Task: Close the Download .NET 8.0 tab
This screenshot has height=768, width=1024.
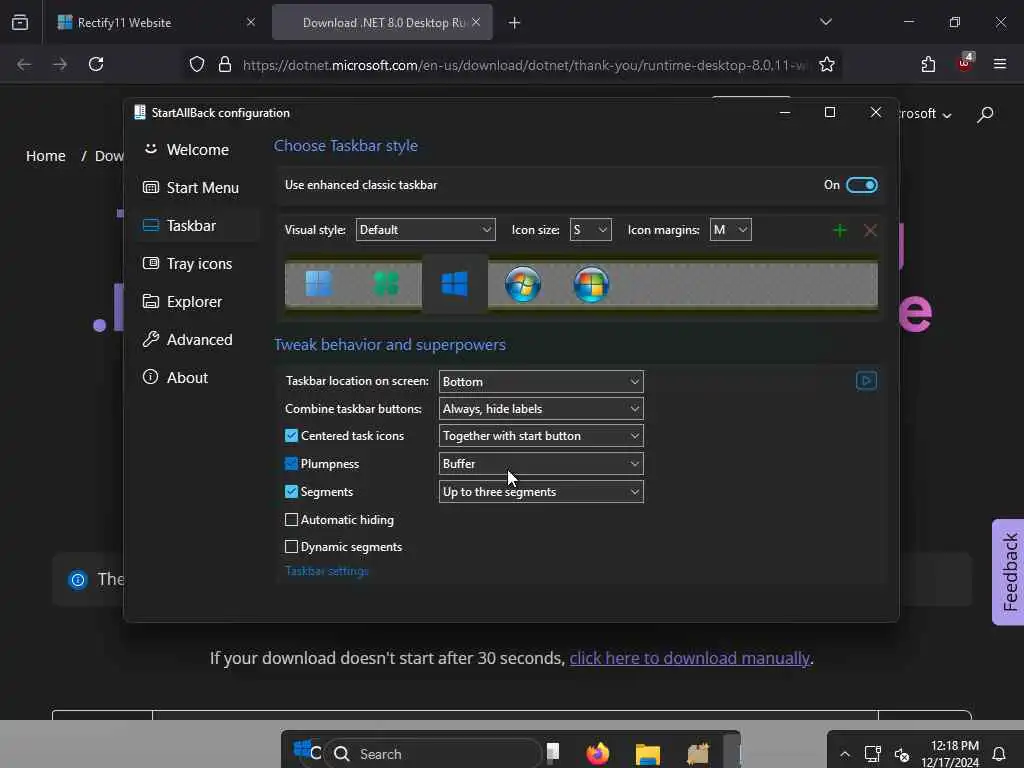Action: tap(476, 22)
